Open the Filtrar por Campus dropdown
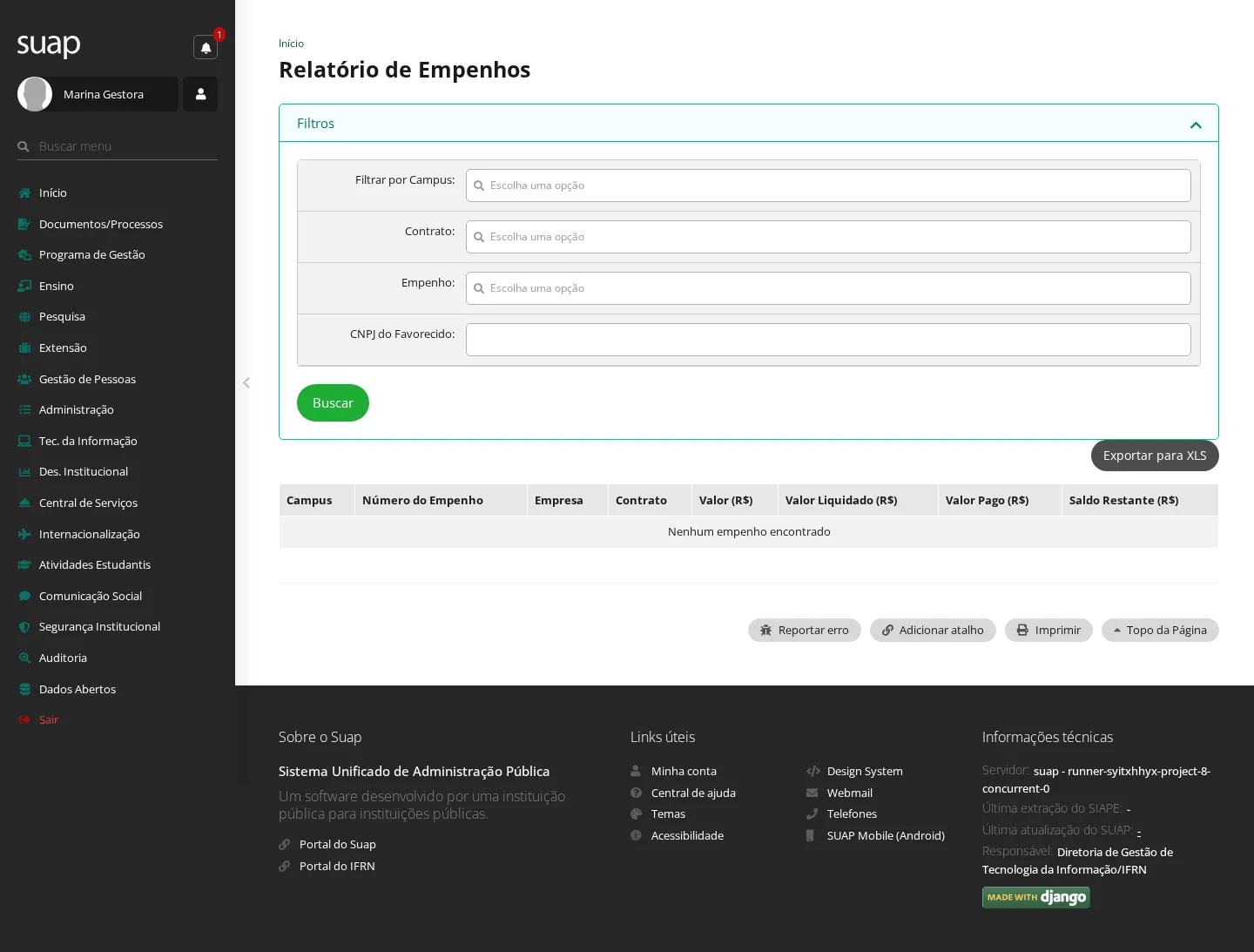The width and height of the screenshot is (1254, 952). point(828,186)
